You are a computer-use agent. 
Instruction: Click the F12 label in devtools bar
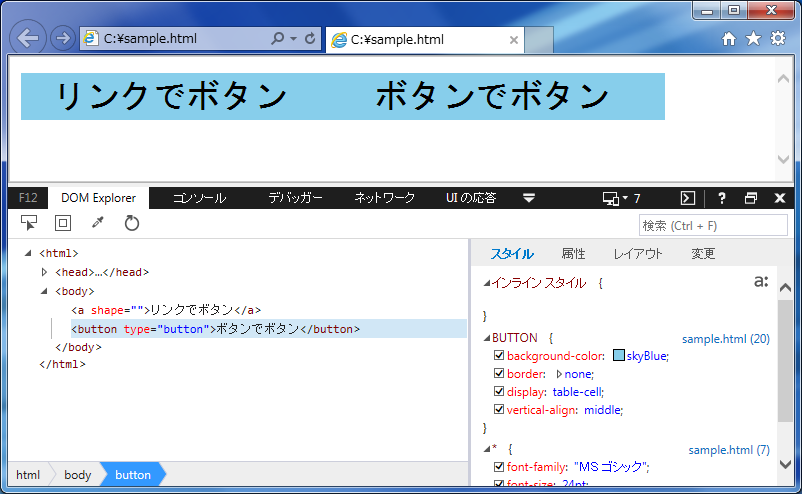coord(28,198)
